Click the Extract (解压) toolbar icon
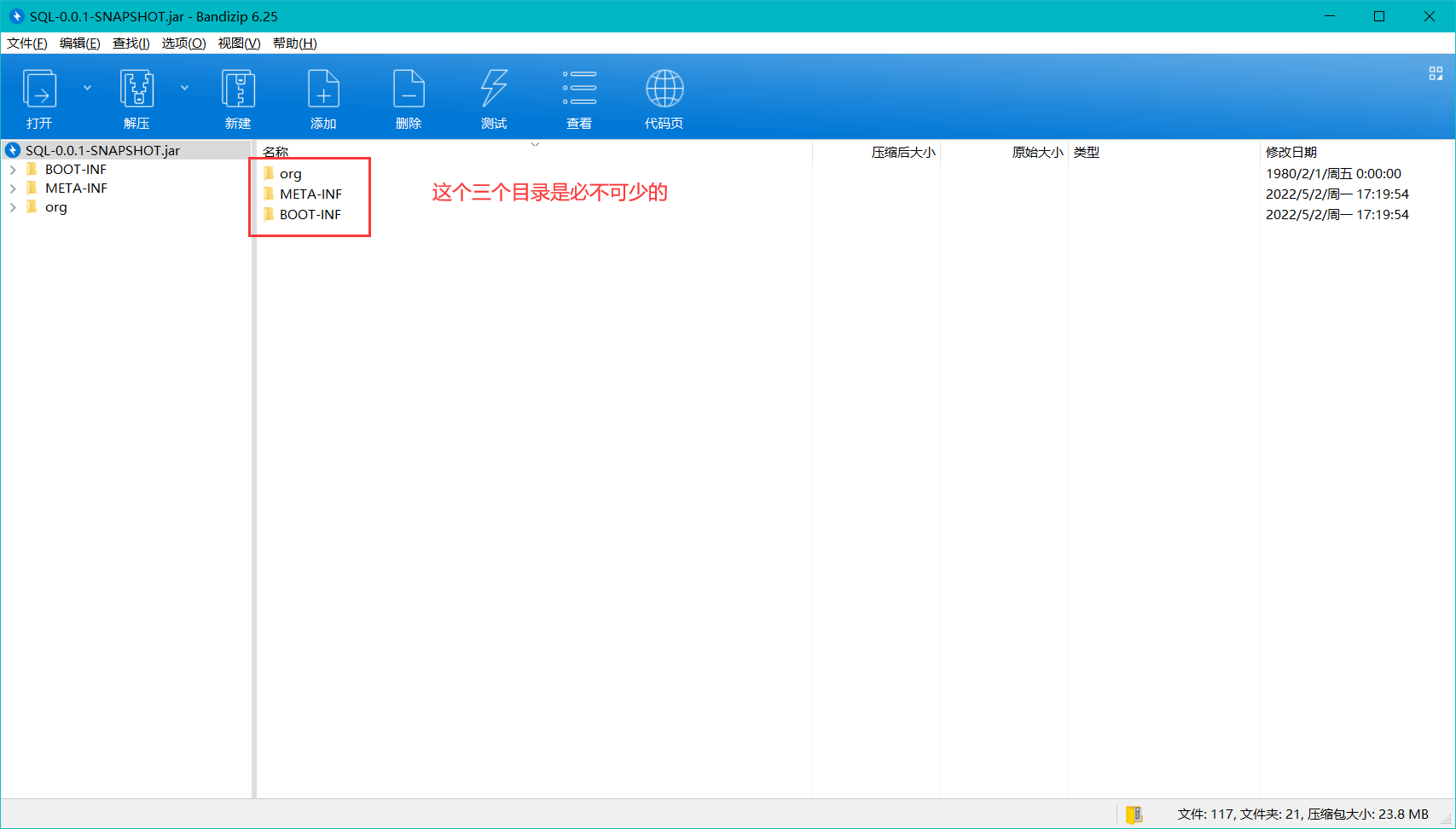 136,89
